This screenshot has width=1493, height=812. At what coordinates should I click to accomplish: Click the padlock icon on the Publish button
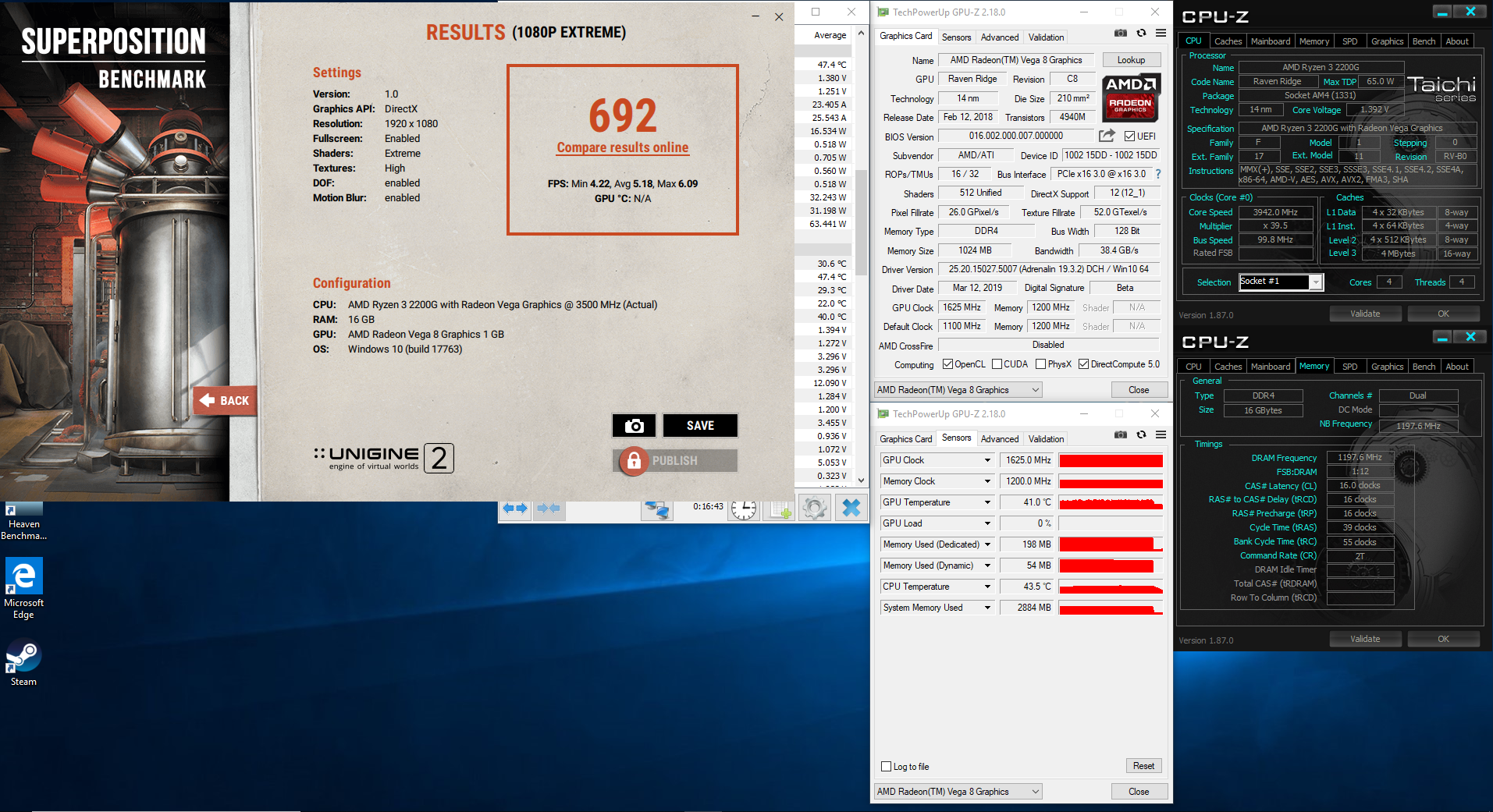634,461
